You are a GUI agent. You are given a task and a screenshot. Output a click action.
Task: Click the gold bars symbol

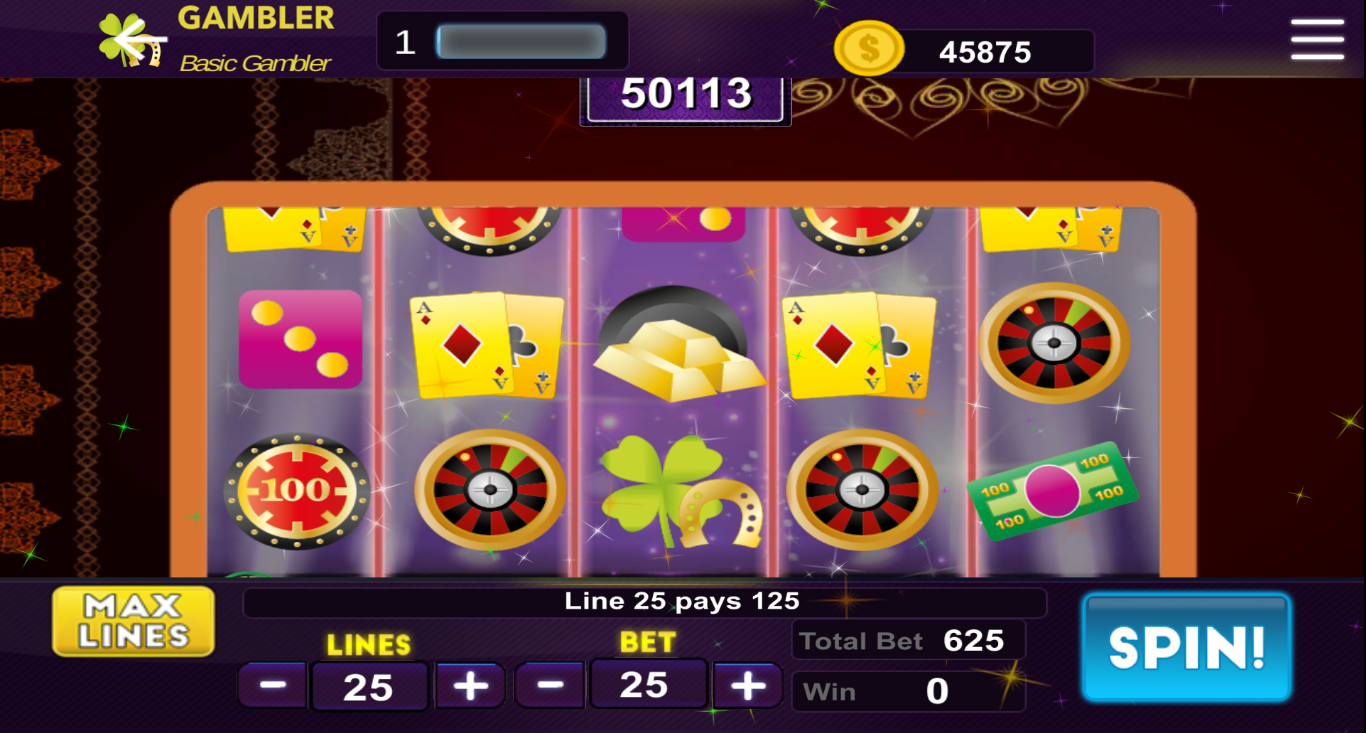(679, 345)
